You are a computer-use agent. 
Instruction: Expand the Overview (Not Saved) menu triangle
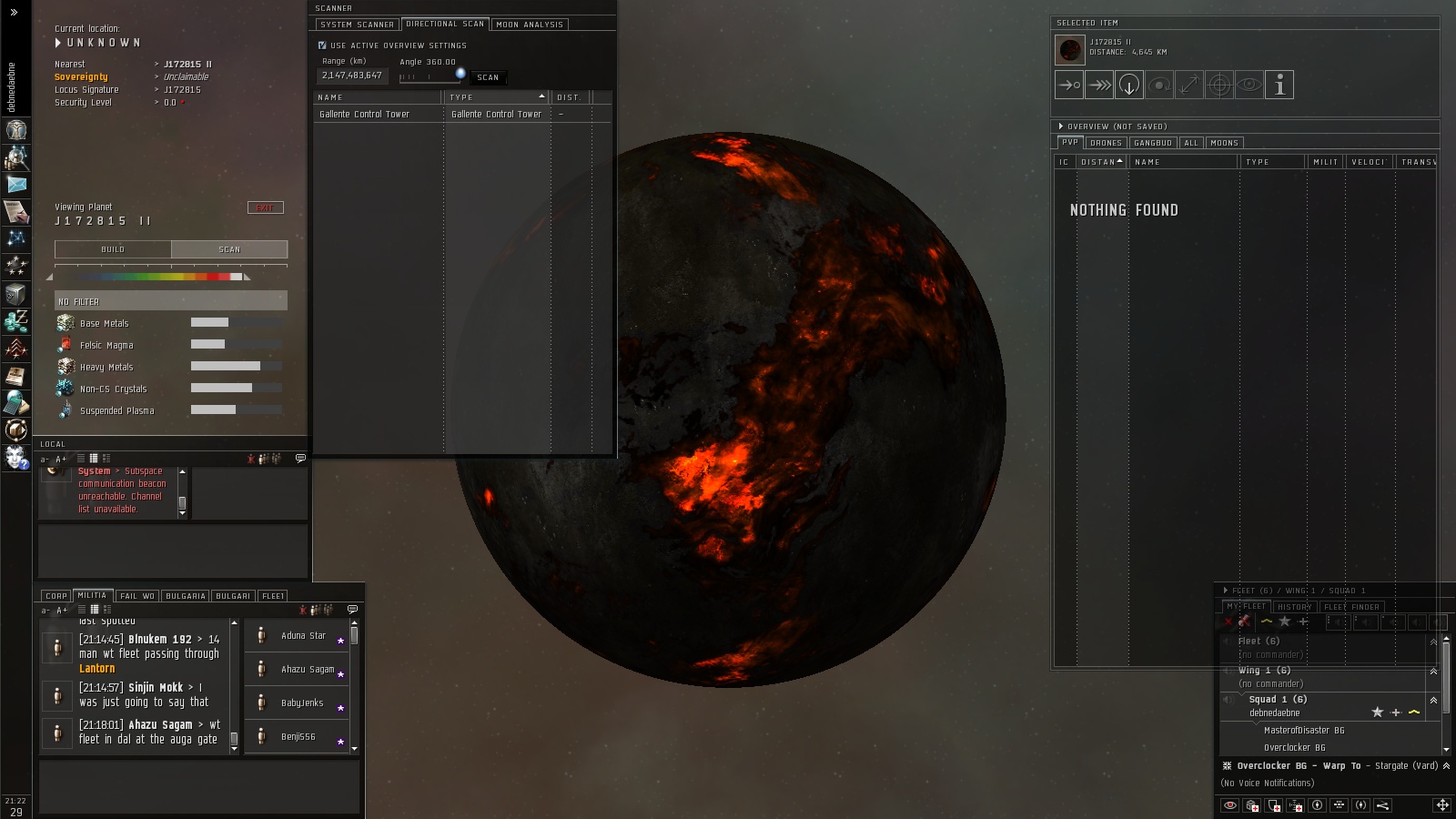(1060, 126)
